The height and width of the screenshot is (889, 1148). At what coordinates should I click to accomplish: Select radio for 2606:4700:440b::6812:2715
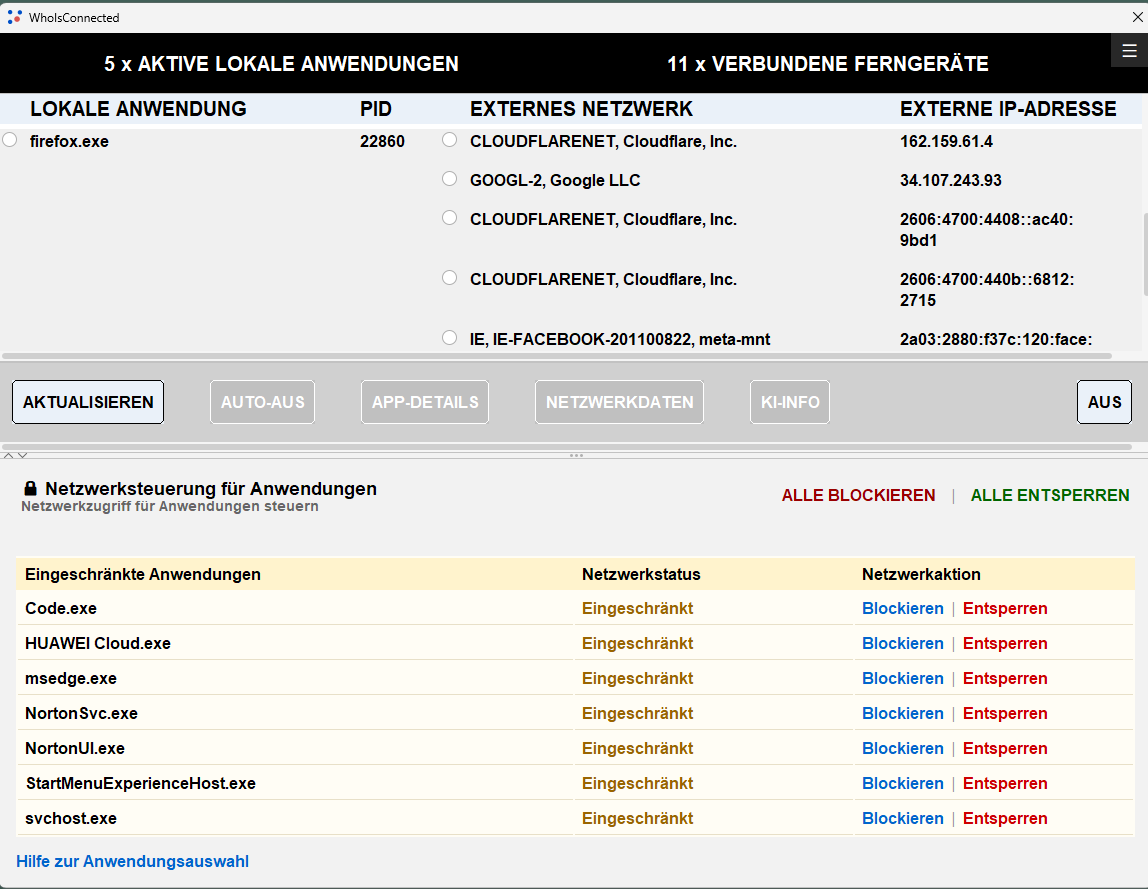[x=450, y=278]
